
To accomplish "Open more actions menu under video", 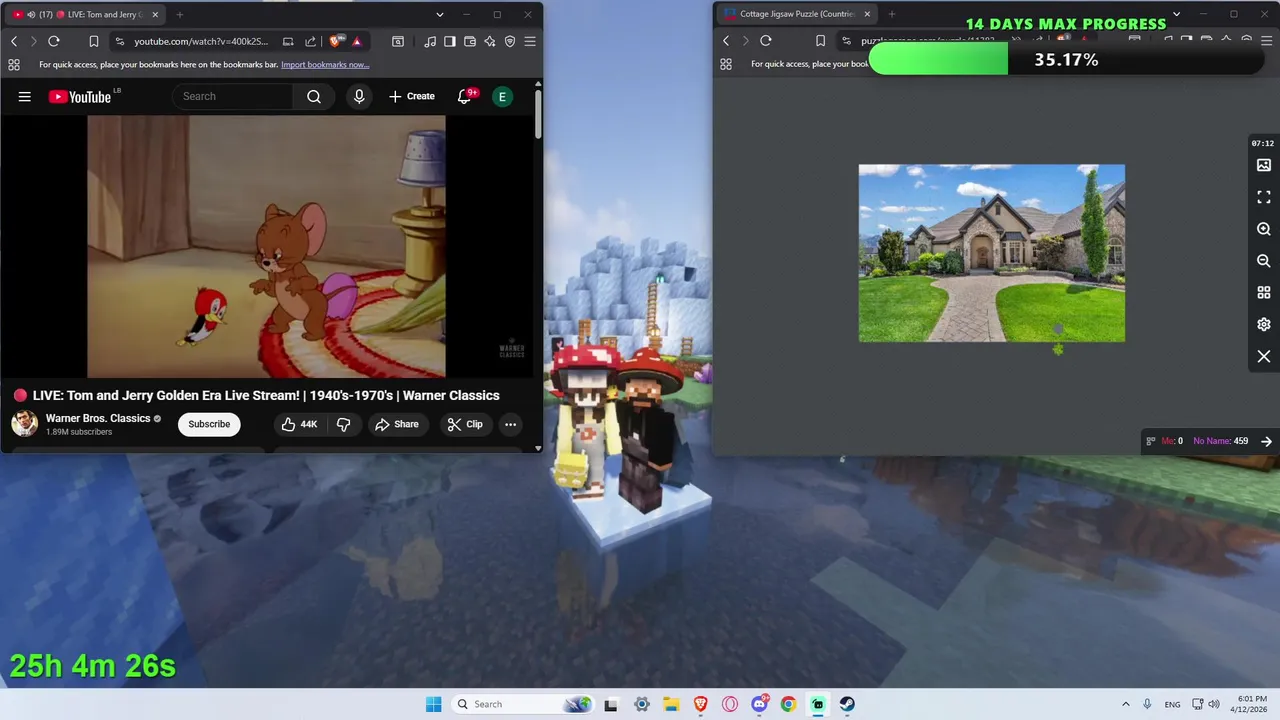I will coord(510,424).
